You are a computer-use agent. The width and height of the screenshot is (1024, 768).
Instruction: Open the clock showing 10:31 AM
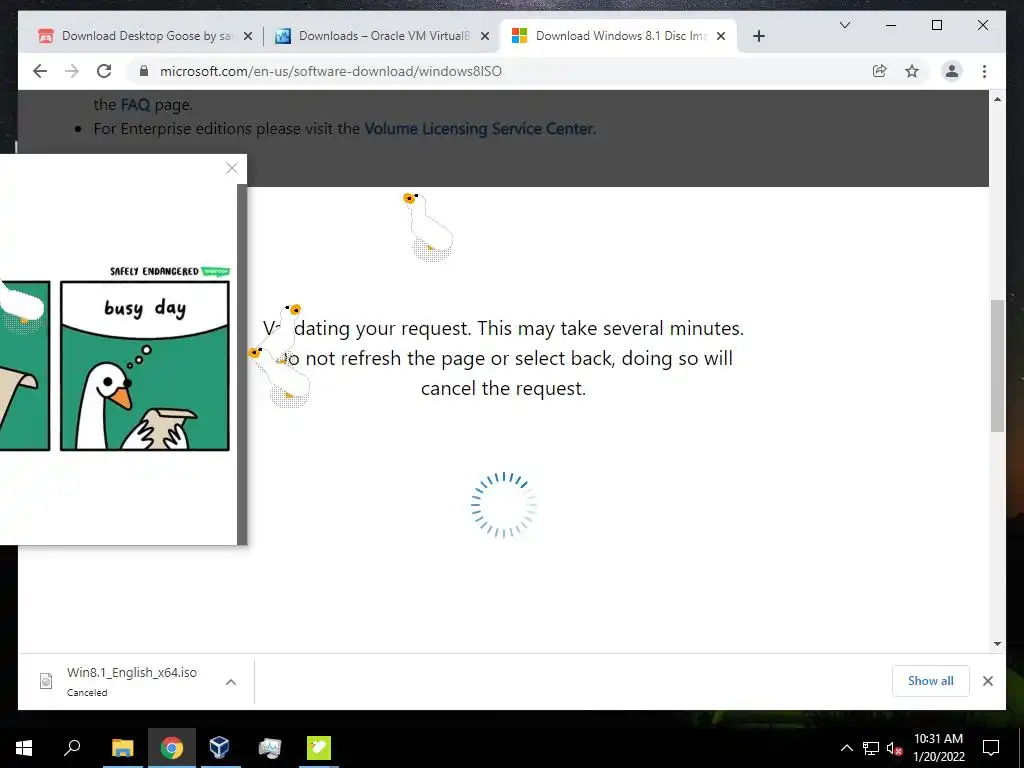click(x=938, y=748)
